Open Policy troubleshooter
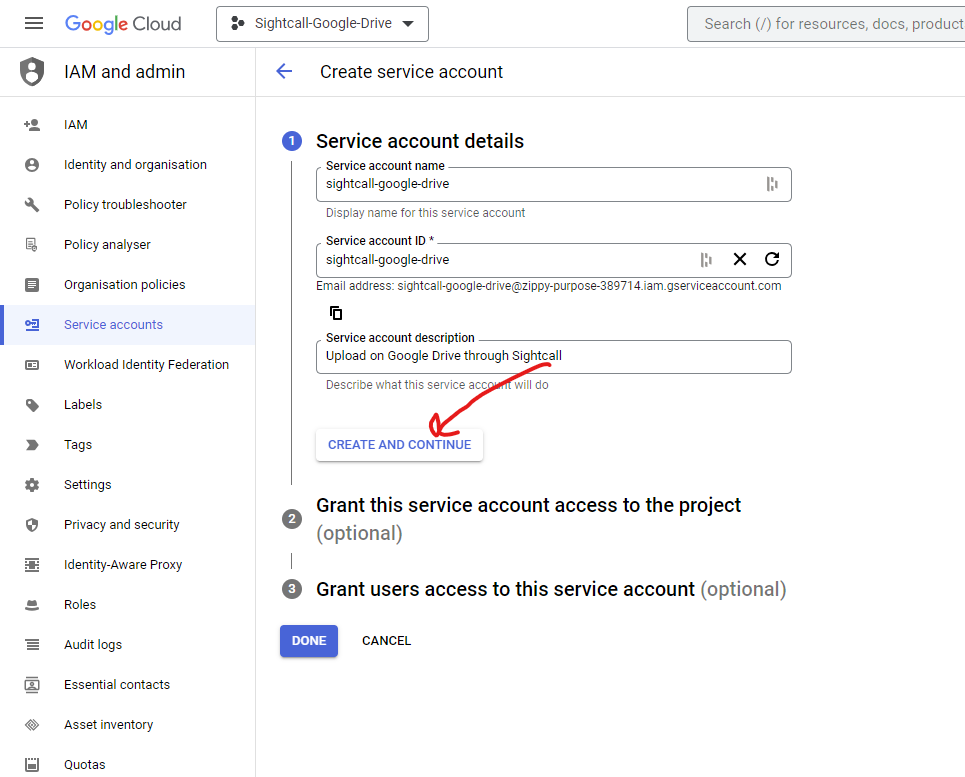965x777 pixels. point(127,205)
